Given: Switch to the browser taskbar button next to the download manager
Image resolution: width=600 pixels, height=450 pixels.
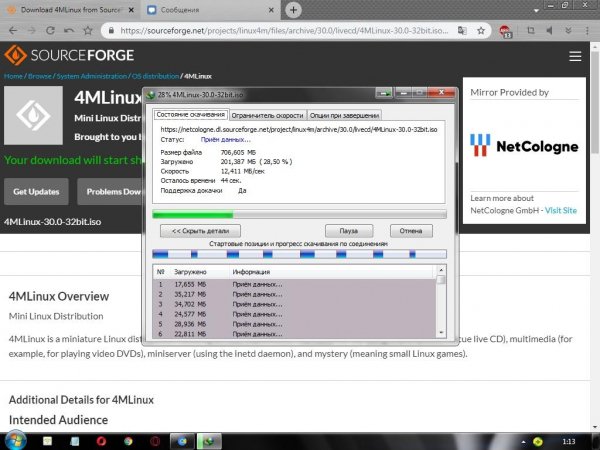Looking at the screenshot, I should 182,441.
